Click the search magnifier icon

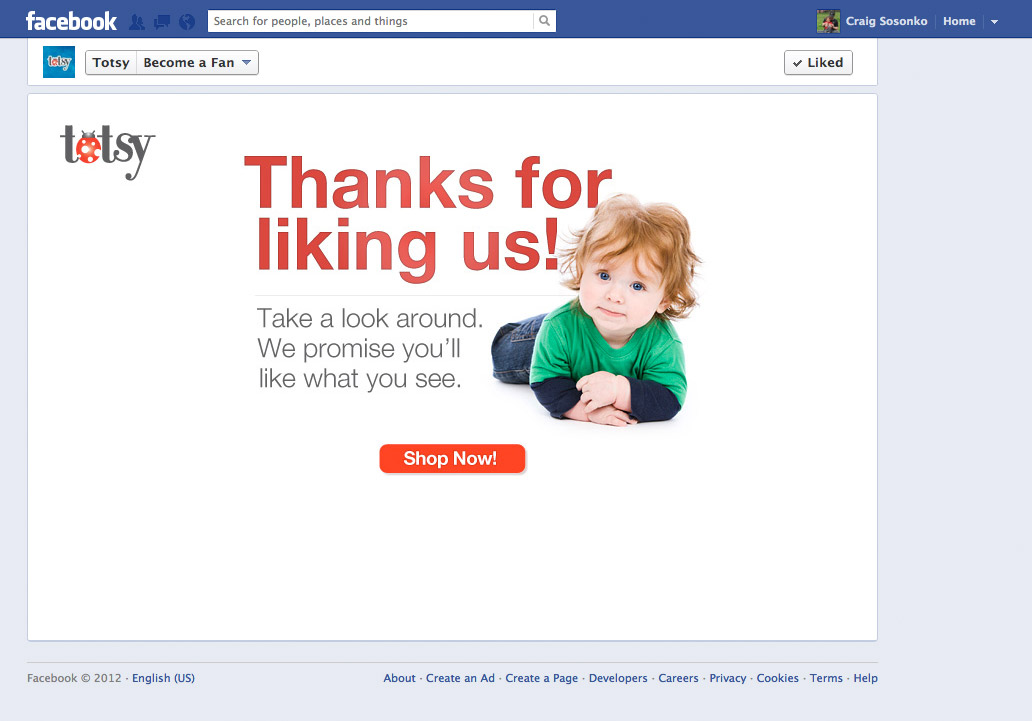(544, 21)
